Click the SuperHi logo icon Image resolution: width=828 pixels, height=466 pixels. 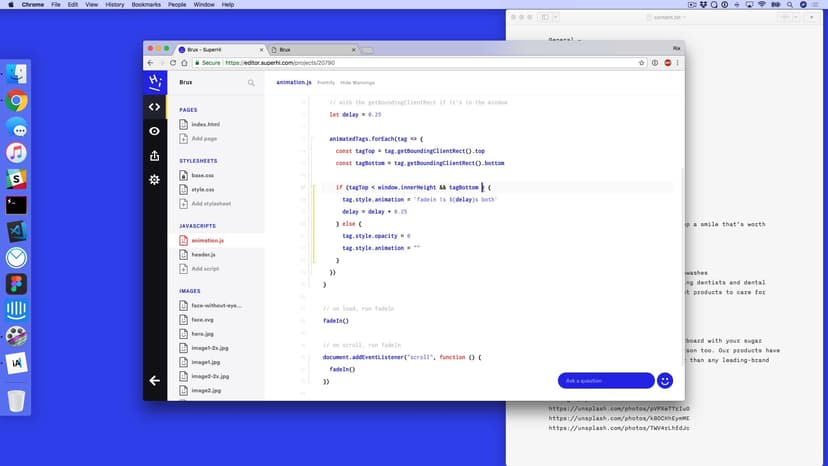(x=154, y=82)
